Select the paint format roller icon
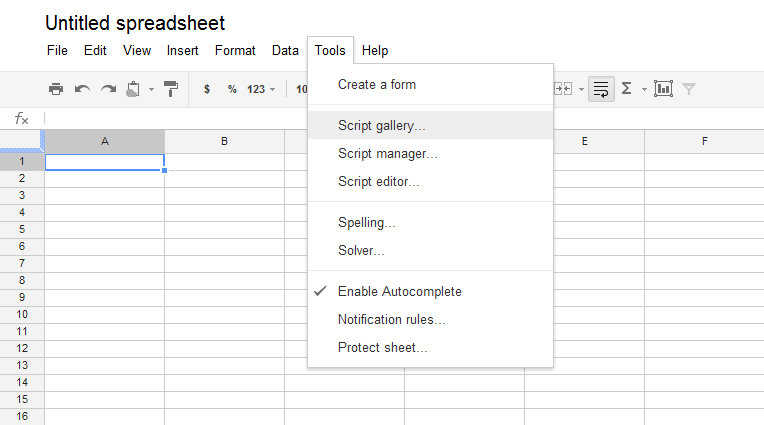The width and height of the screenshot is (764, 425). (x=171, y=89)
